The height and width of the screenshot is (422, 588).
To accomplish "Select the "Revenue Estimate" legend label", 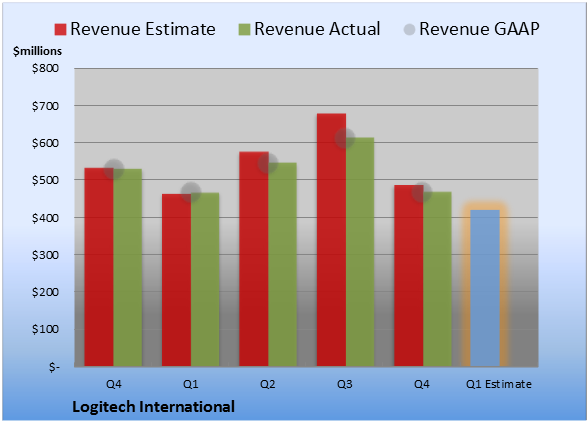I will click(143, 29).
